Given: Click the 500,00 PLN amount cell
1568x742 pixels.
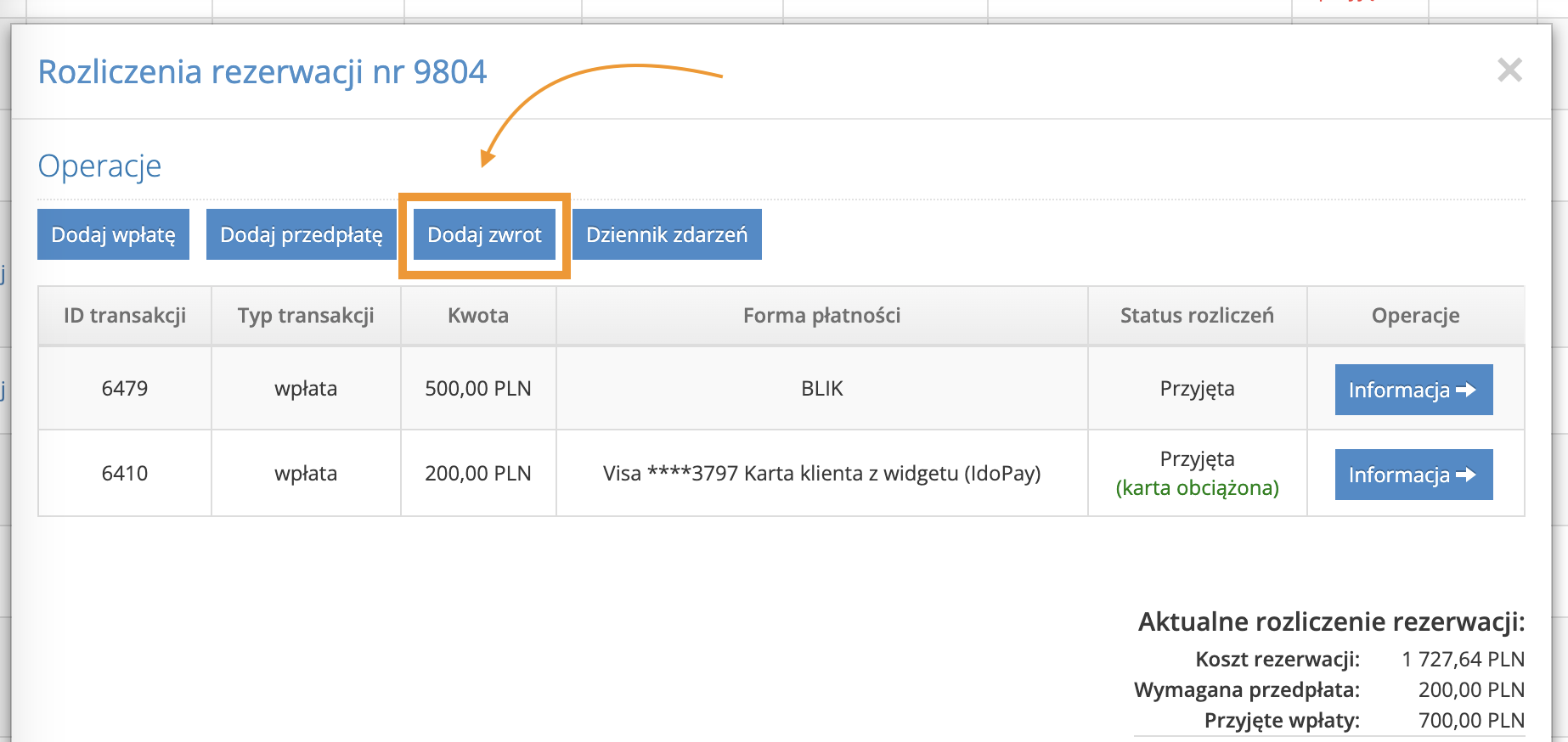Looking at the screenshot, I should tap(478, 389).
